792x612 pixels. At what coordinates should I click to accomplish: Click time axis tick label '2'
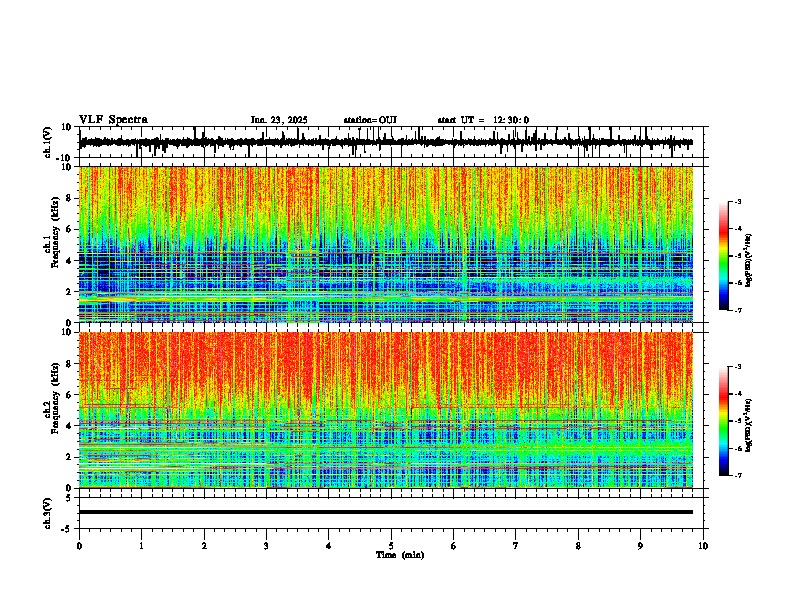click(204, 546)
